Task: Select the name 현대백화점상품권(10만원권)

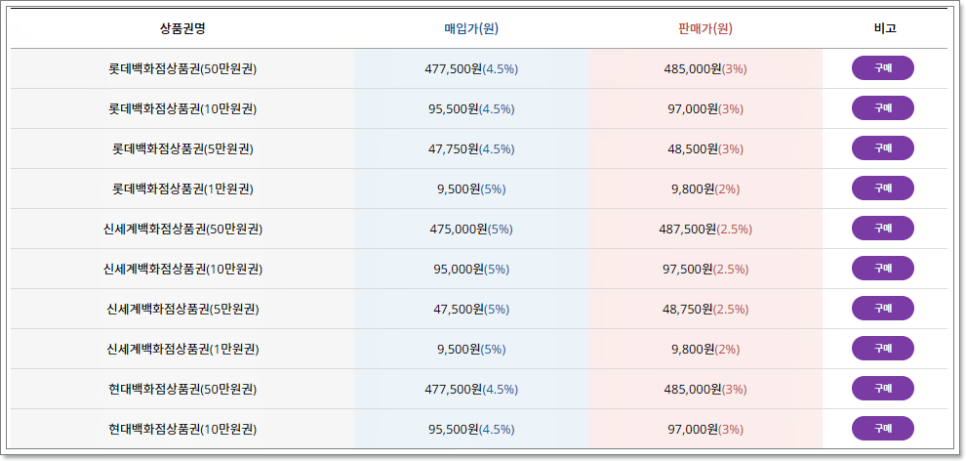Action: click(182, 430)
